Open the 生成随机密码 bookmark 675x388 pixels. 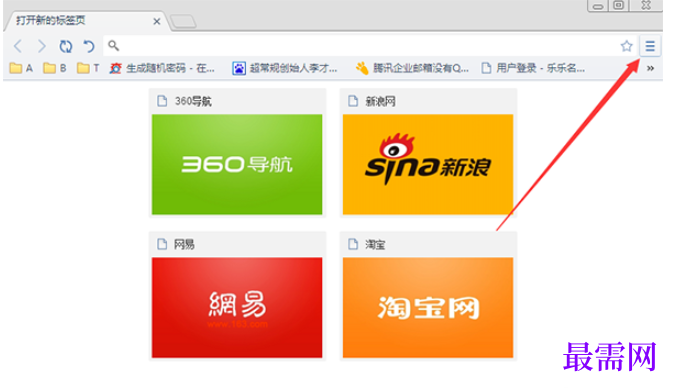(x=162, y=68)
